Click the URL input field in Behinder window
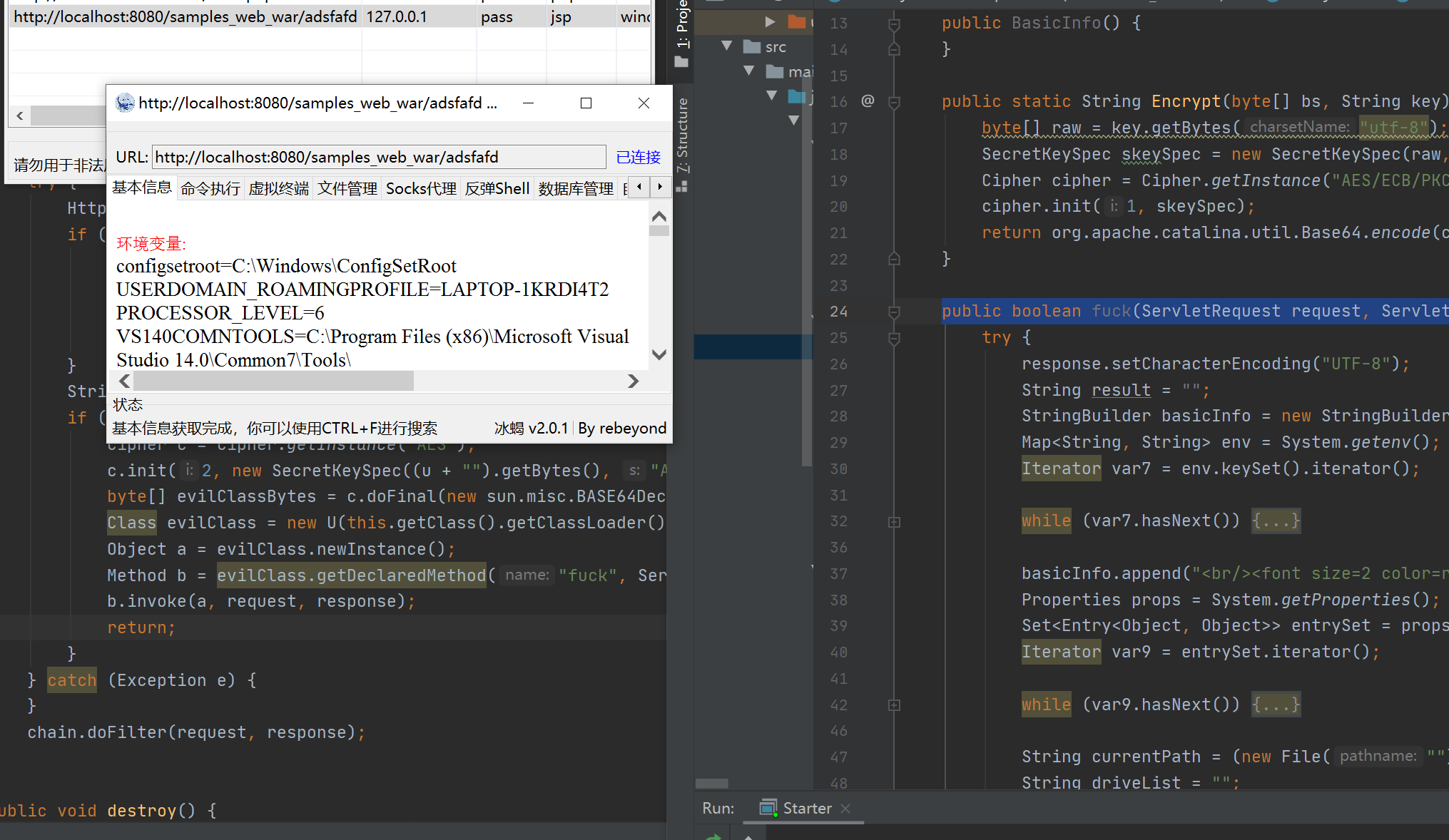1449x840 pixels. tap(379, 157)
